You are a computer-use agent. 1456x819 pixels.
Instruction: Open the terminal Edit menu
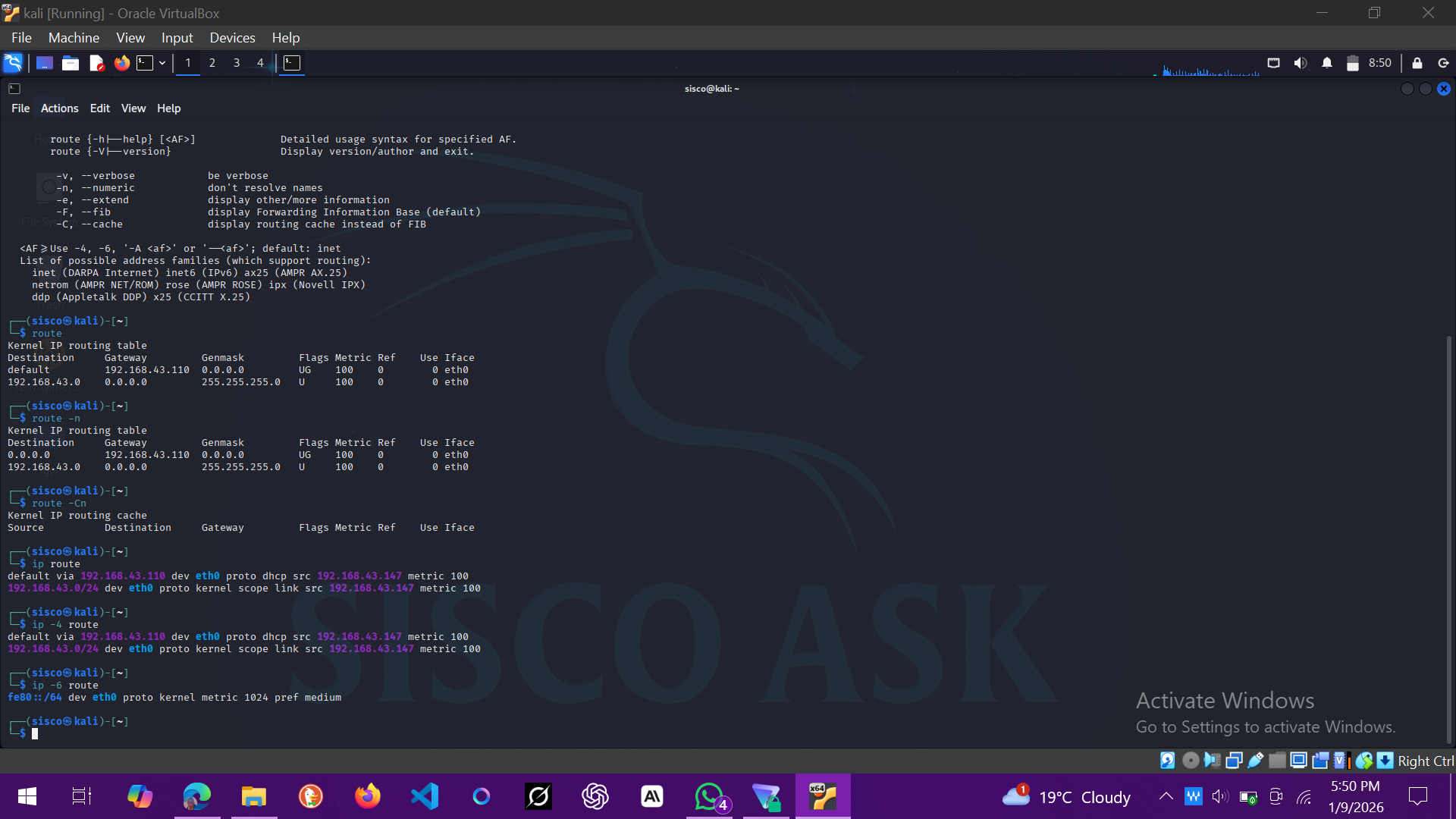(100, 108)
